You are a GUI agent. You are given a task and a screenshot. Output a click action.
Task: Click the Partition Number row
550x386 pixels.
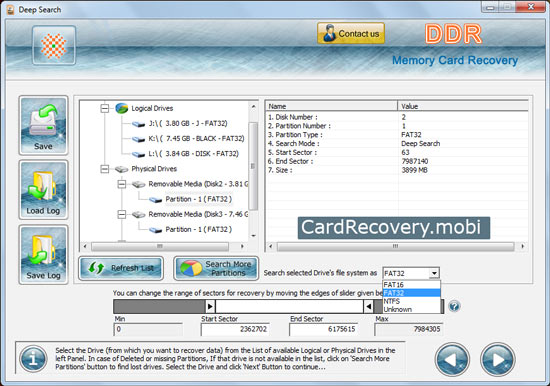397,126
